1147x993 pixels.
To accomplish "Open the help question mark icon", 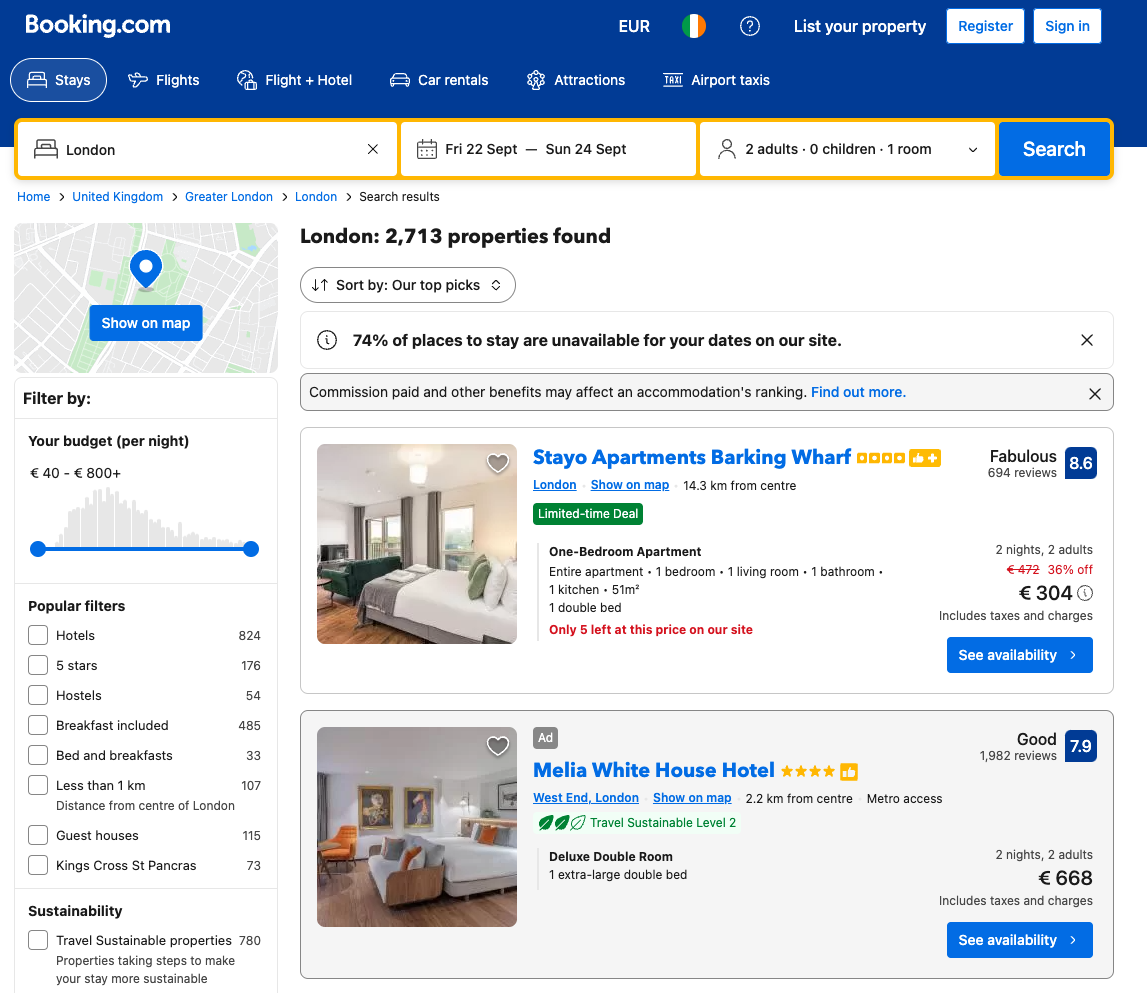I will click(750, 26).
